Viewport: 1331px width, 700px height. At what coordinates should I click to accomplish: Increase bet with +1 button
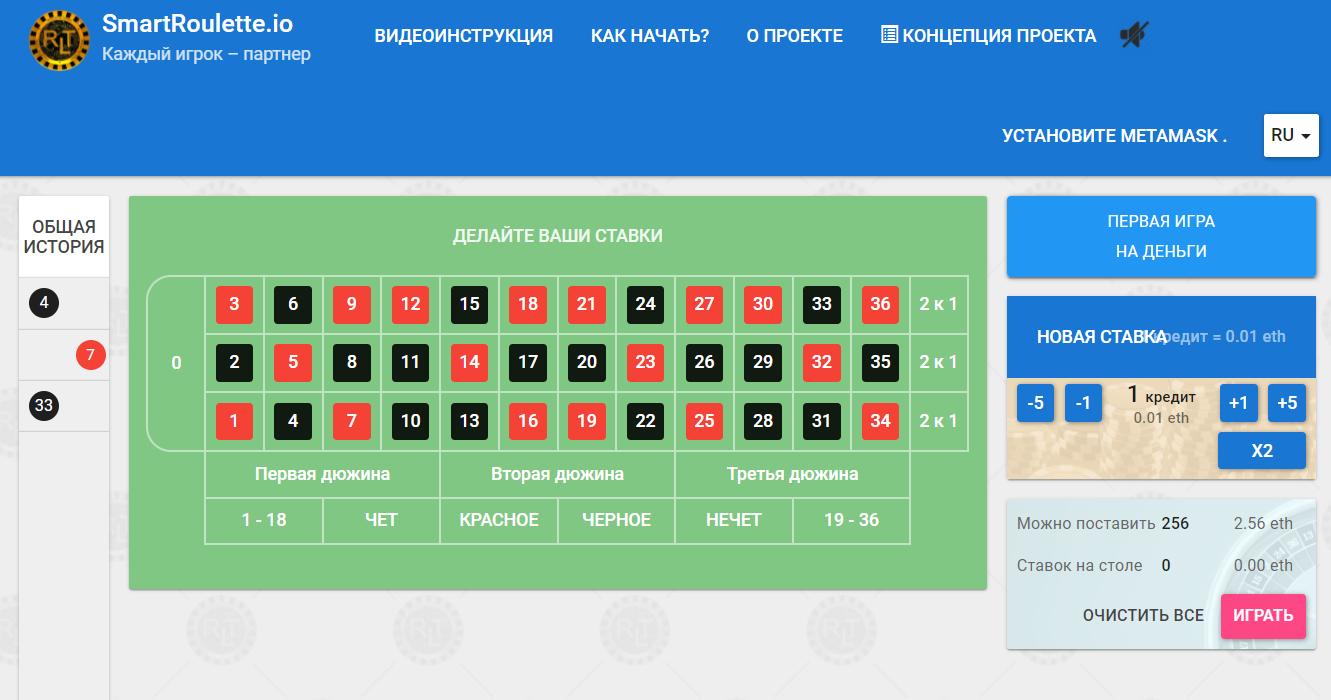click(x=1238, y=403)
